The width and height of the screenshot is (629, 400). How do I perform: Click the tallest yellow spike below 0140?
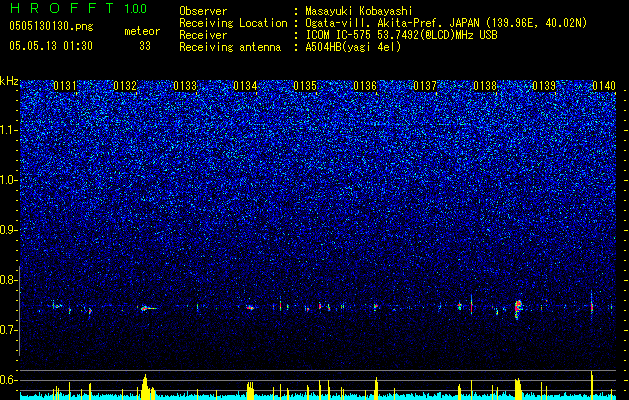592,385
